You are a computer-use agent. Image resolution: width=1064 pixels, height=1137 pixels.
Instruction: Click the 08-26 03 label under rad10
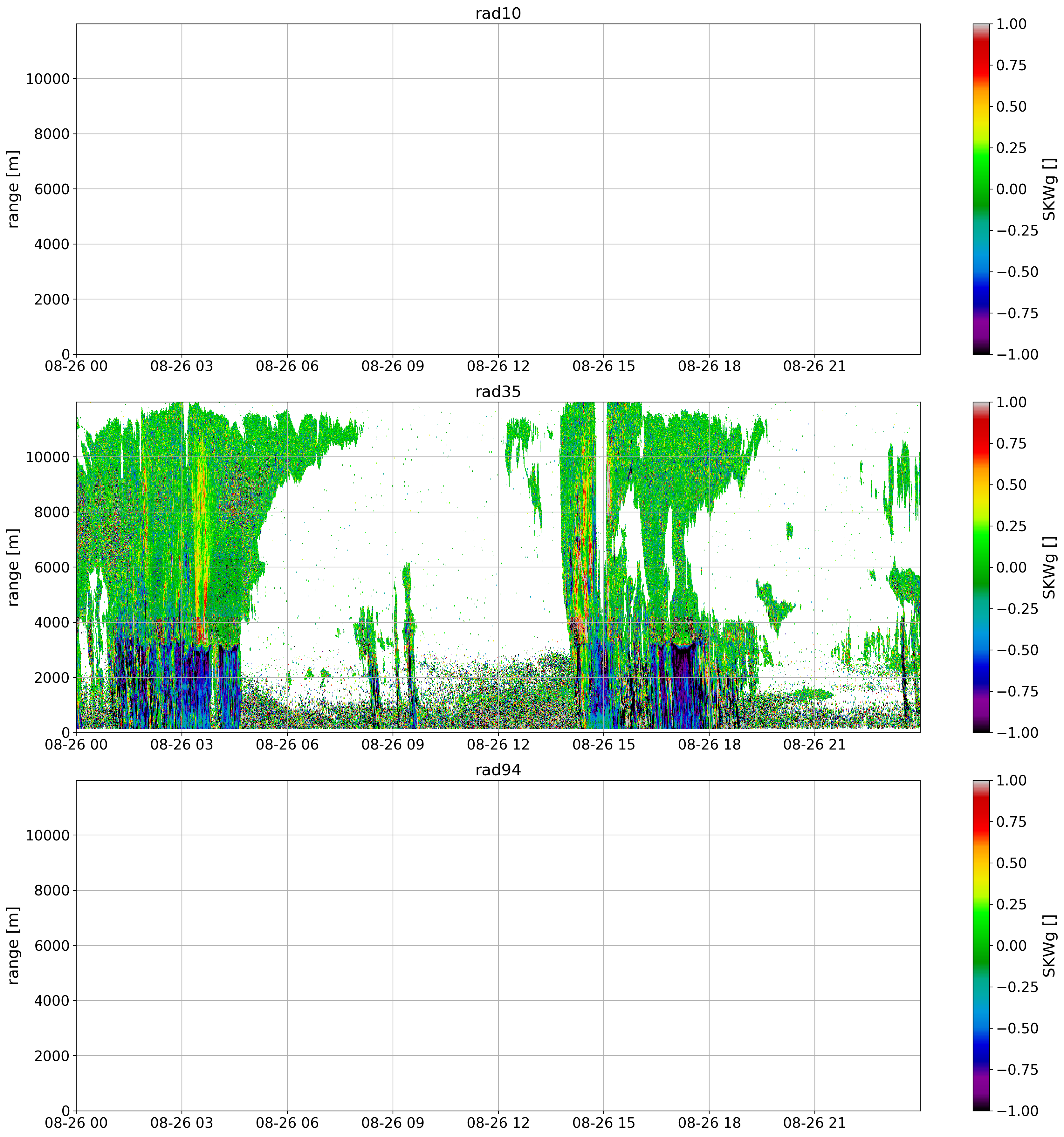click(182, 366)
